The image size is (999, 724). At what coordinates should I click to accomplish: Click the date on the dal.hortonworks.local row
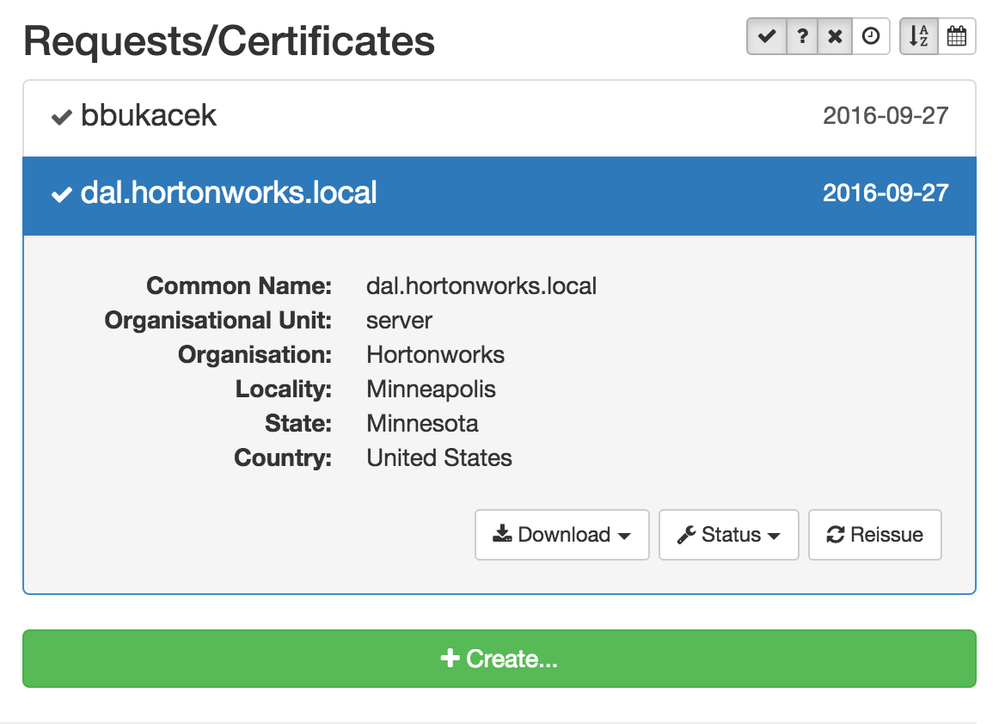click(x=885, y=193)
